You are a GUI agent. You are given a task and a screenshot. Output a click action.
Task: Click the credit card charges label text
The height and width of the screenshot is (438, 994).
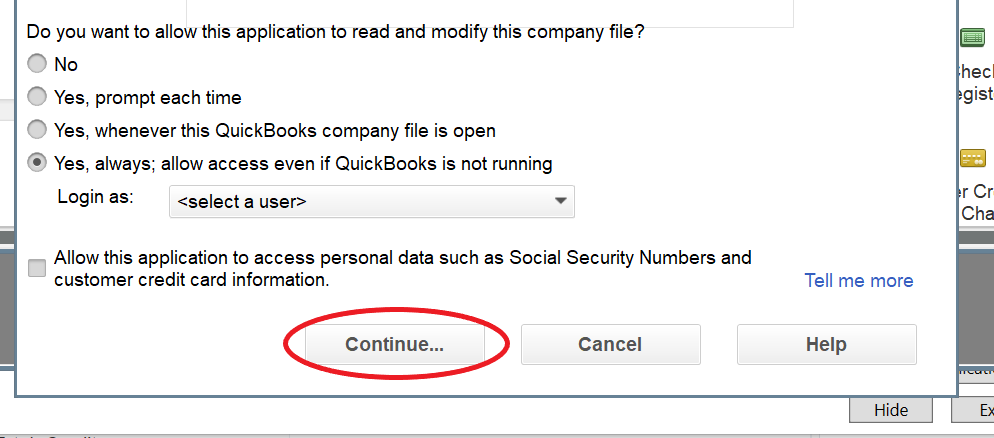[977, 203]
